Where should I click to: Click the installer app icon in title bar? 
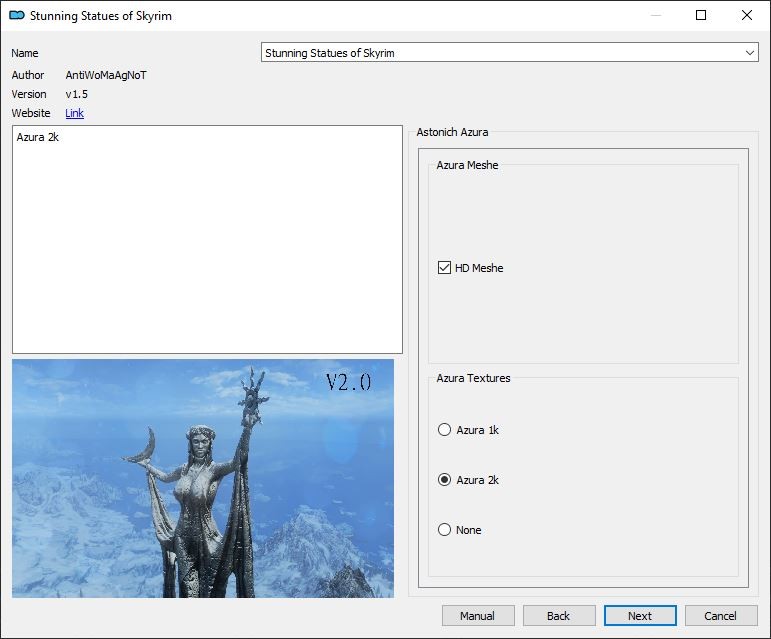point(17,16)
